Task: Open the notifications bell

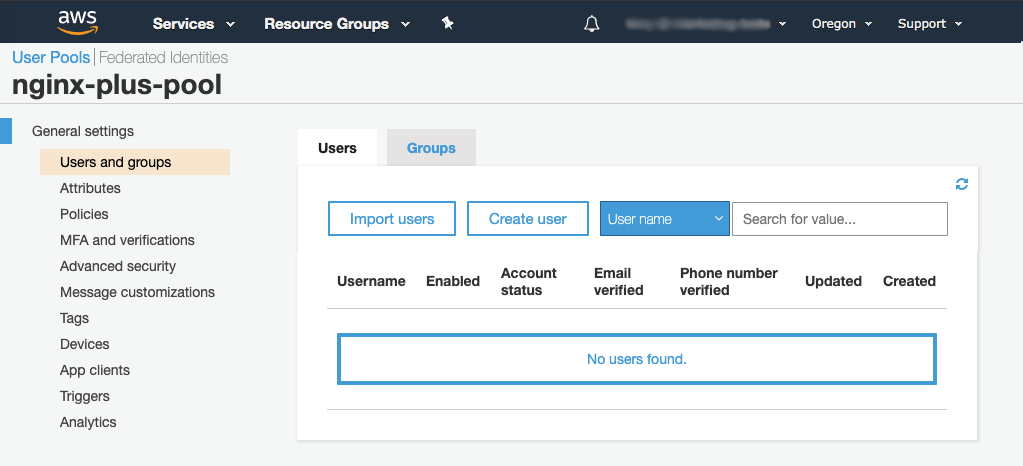Action: coord(591,24)
